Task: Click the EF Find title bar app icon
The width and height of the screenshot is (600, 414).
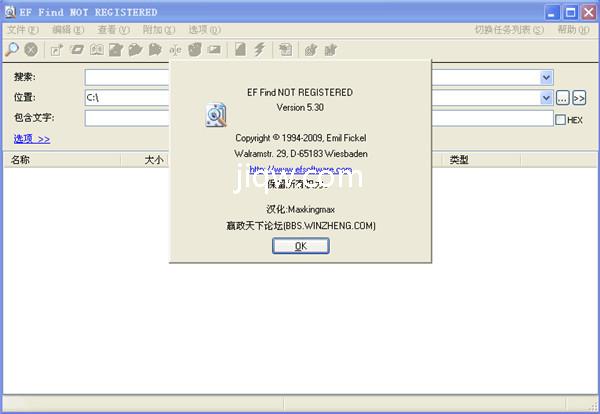Action: click(10, 12)
